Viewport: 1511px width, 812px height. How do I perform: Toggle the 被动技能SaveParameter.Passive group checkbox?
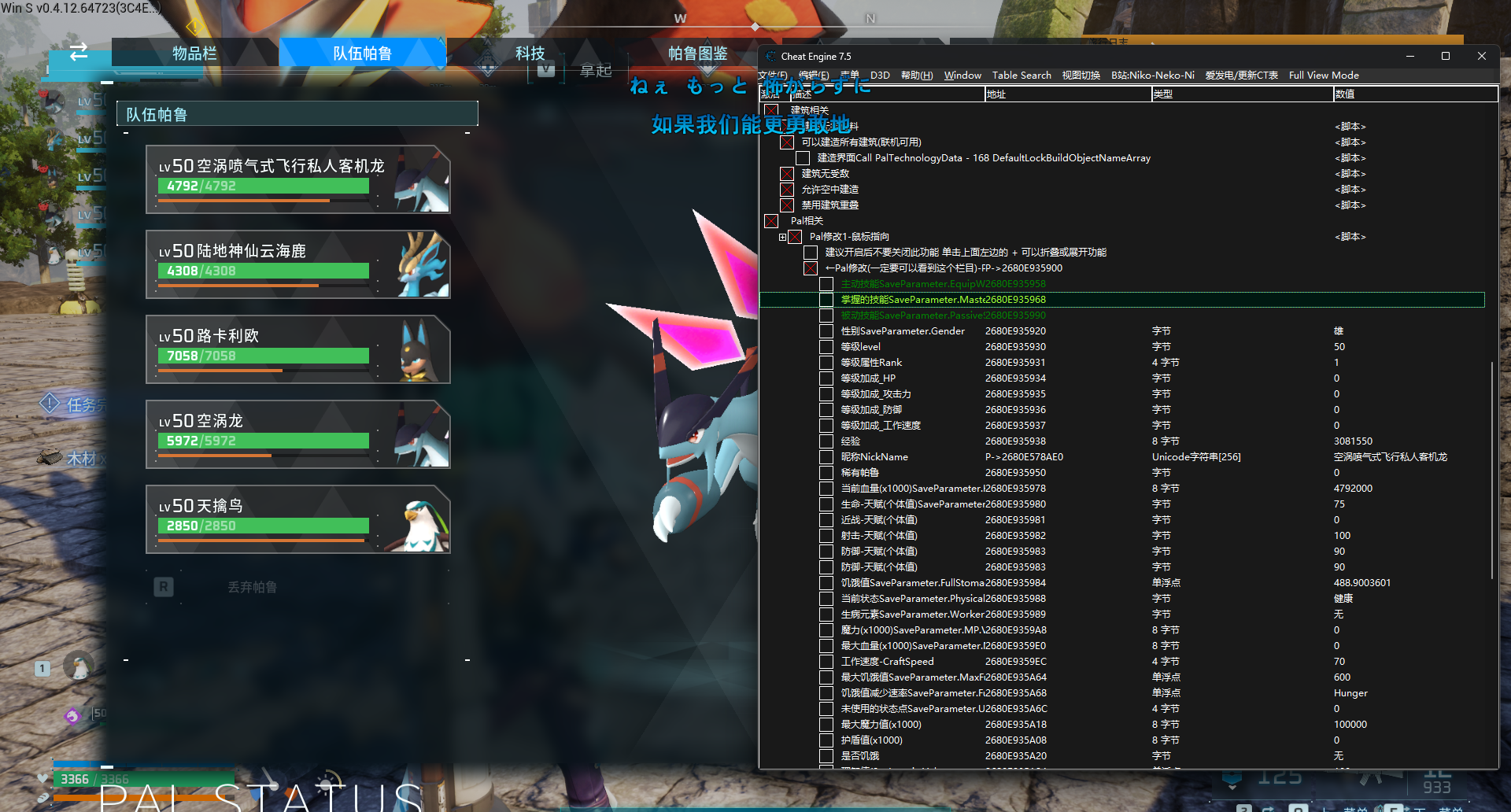(826, 316)
